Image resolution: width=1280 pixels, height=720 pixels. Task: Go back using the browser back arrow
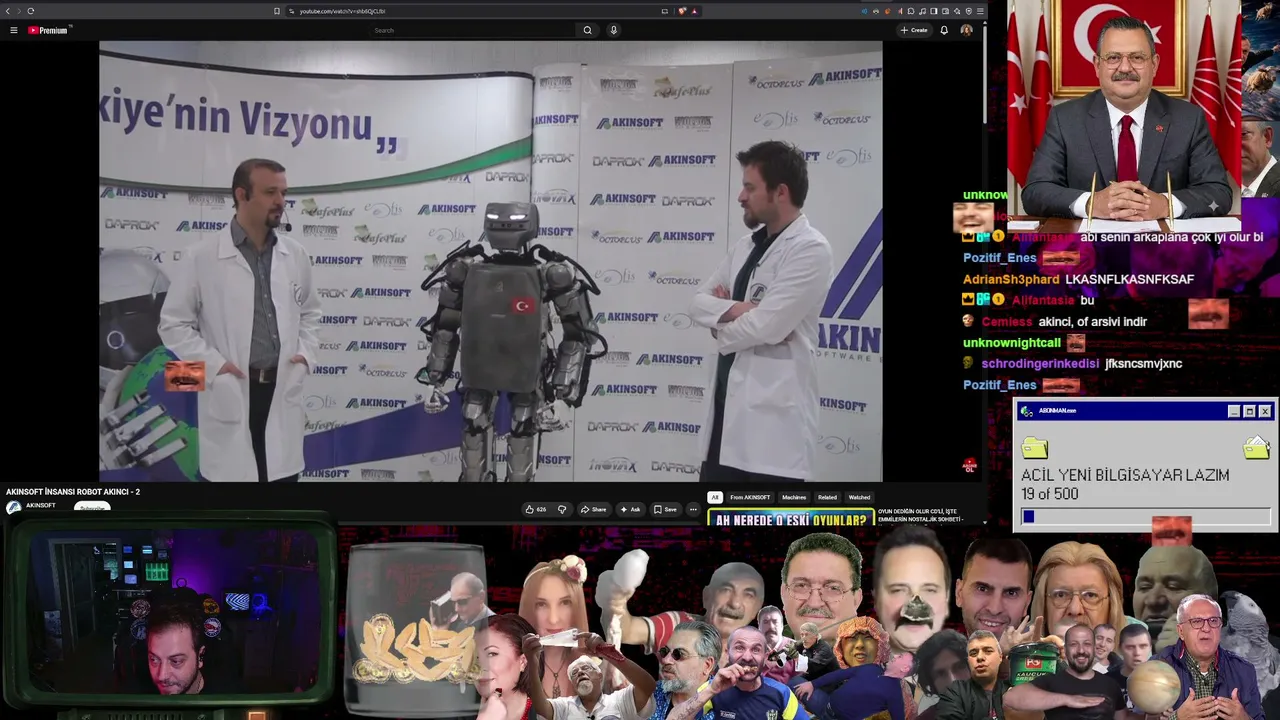coord(7,11)
